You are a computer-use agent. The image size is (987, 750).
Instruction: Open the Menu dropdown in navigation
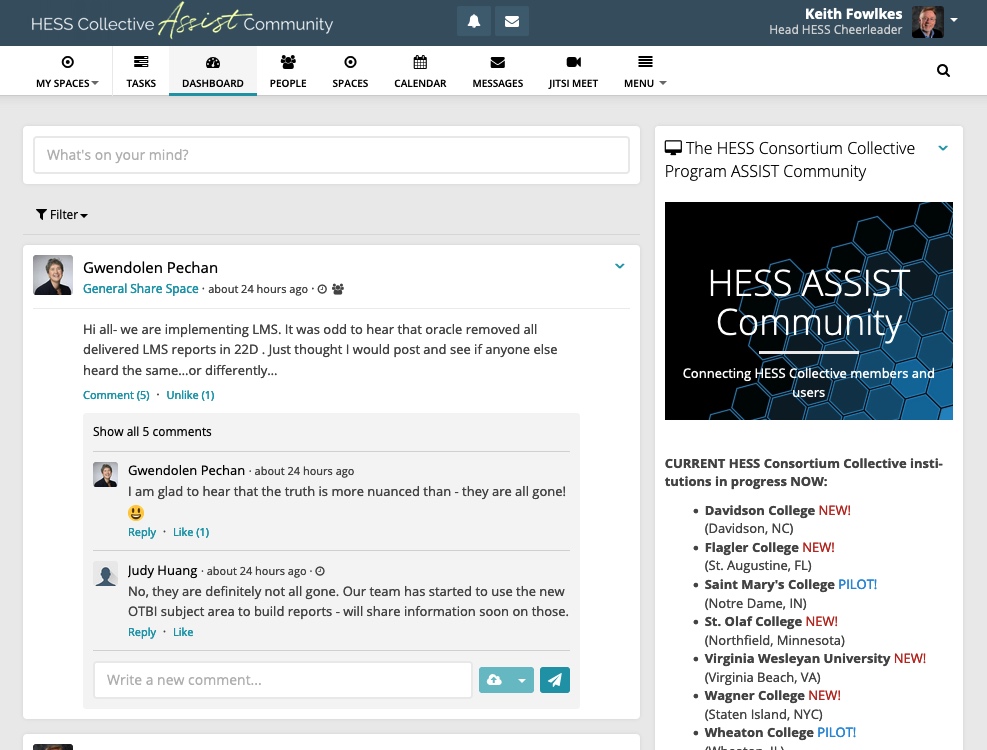click(x=645, y=71)
